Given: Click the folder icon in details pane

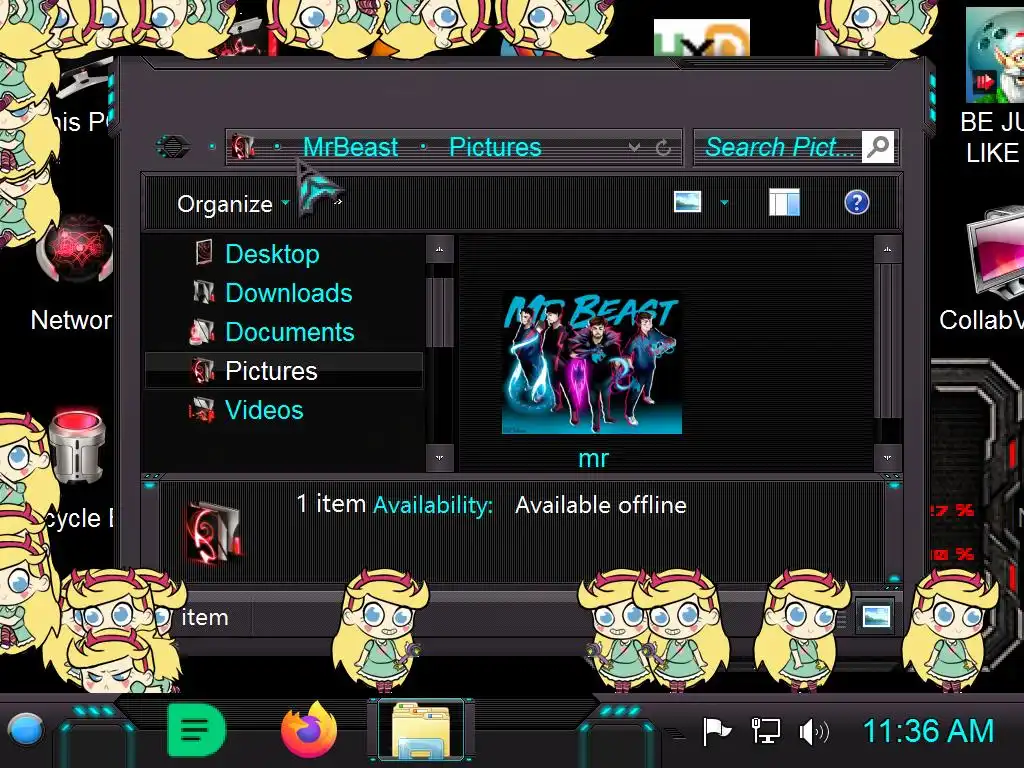Looking at the screenshot, I should (215, 532).
